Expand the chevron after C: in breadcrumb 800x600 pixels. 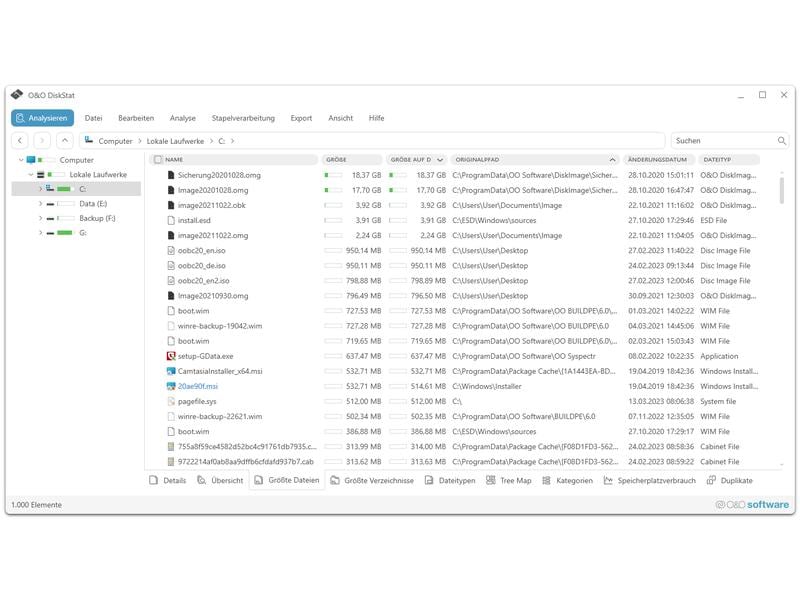tap(232, 141)
